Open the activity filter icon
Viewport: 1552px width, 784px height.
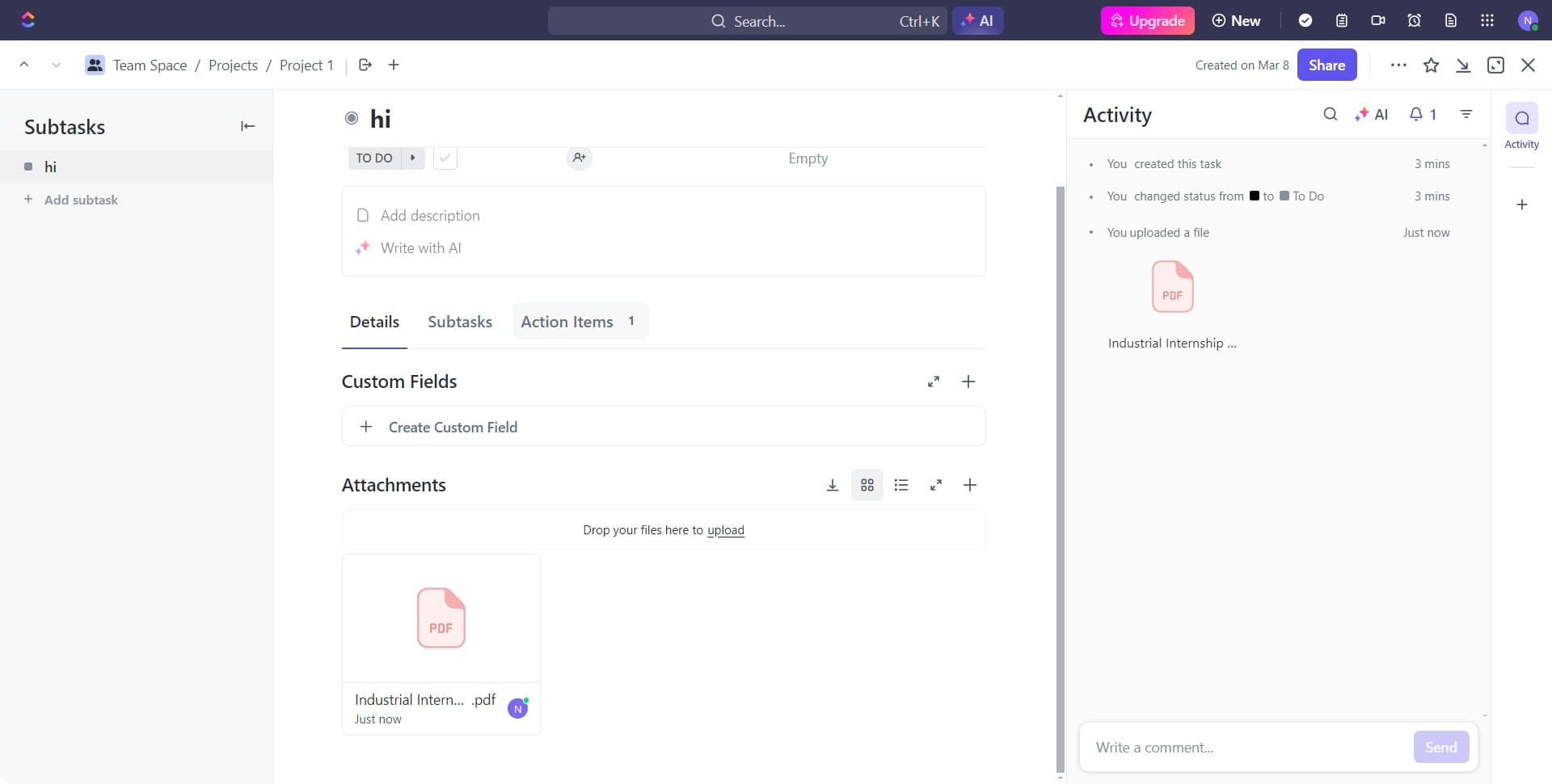tap(1466, 115)
